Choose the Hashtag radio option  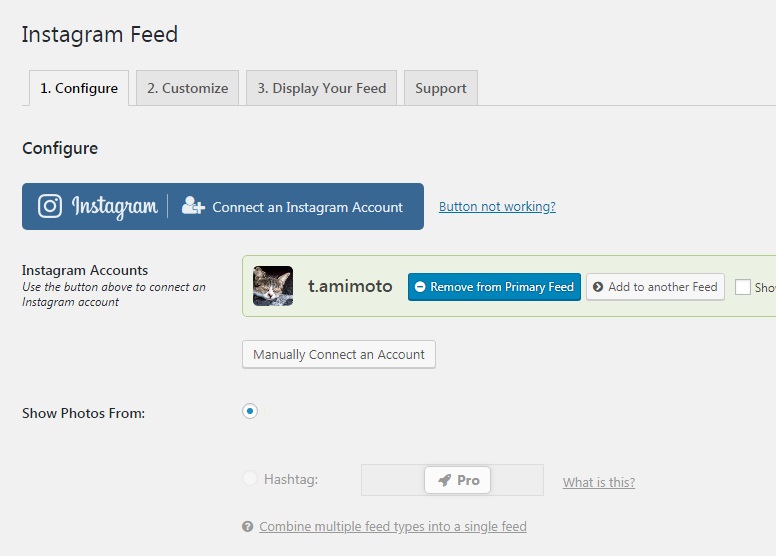pos(250,479)
